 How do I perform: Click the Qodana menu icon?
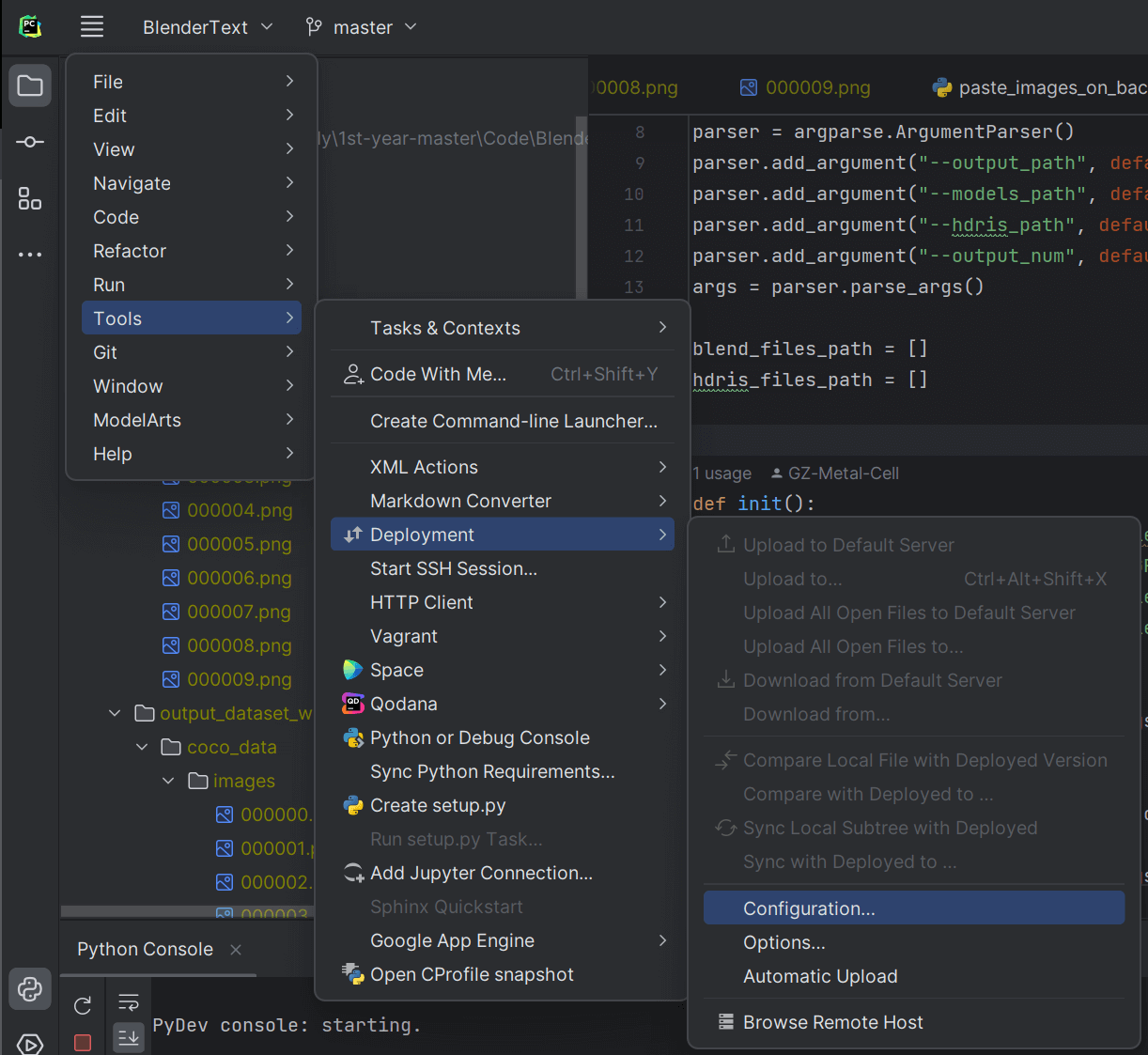click(x=353, y=704)
